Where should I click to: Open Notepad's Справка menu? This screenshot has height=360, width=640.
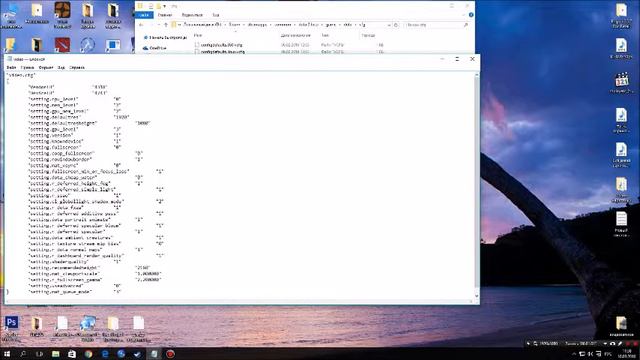point(77,67)
